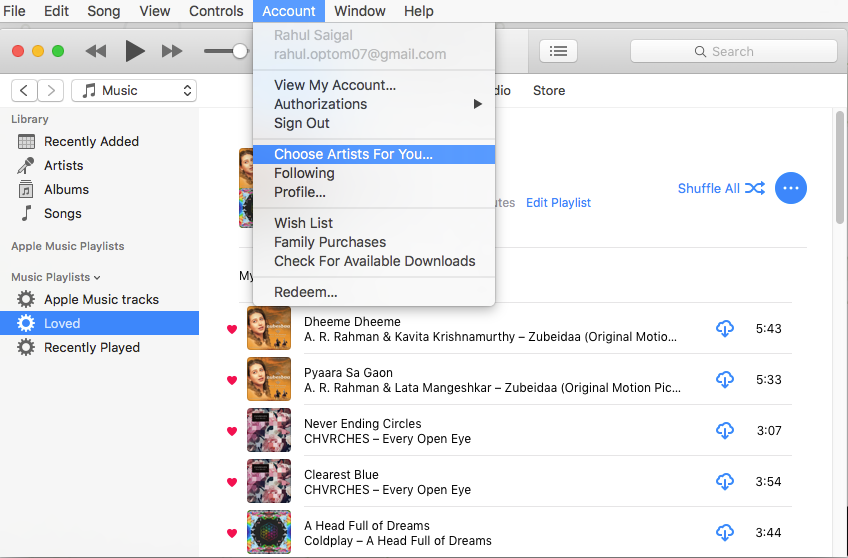Click Shuffle All
The height and width of the screenshot is (558, 848).
[x=721, y=188]
